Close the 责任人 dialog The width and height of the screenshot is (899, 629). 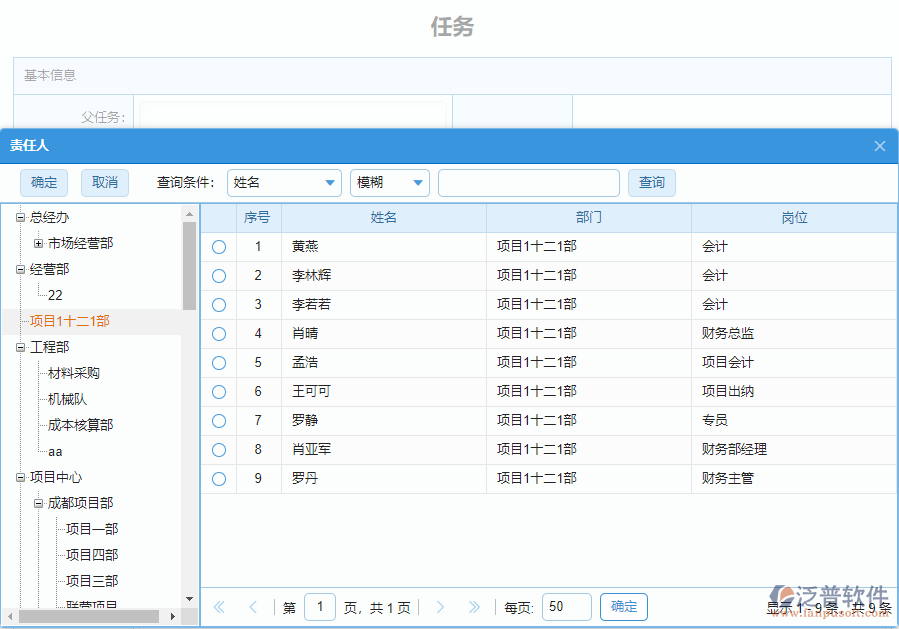click(x=879, y=146)
